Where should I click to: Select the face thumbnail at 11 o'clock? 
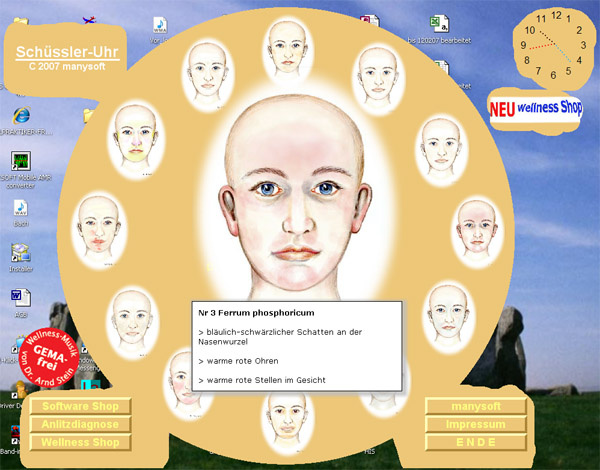click(208, 75)
